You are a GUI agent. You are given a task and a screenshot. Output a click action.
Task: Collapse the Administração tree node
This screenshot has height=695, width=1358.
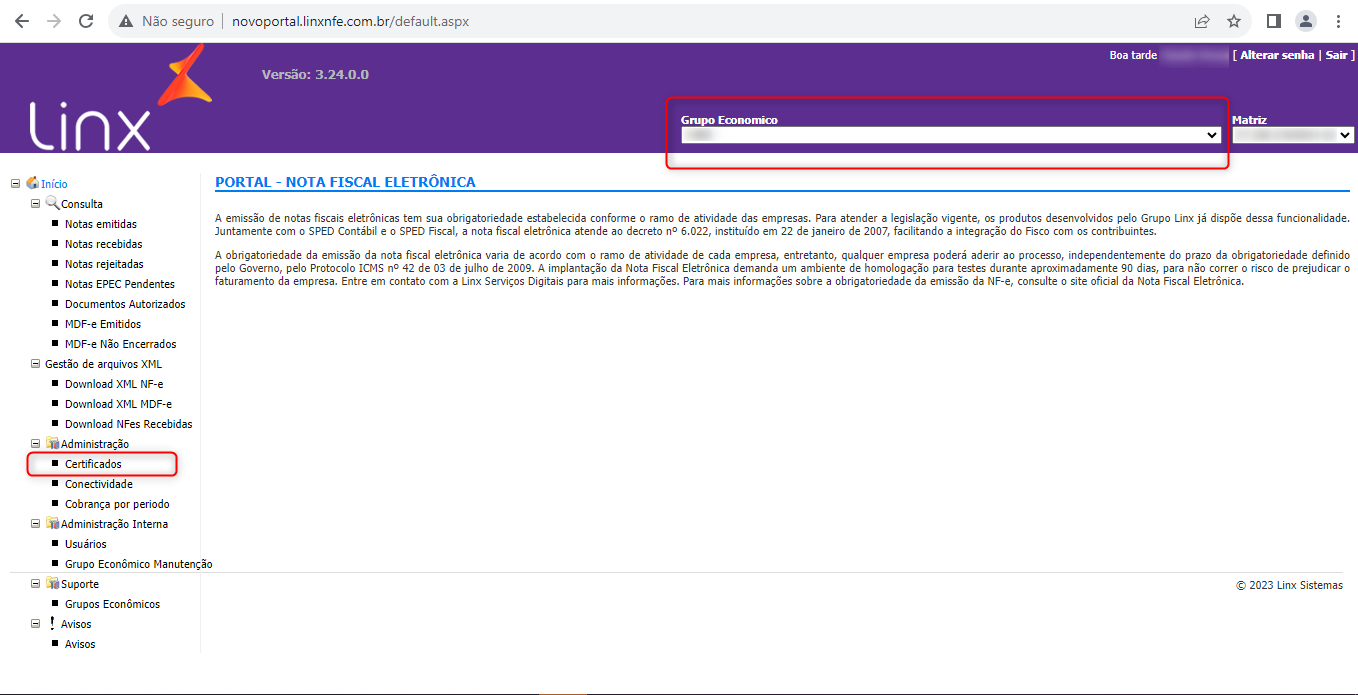[35, 443]
